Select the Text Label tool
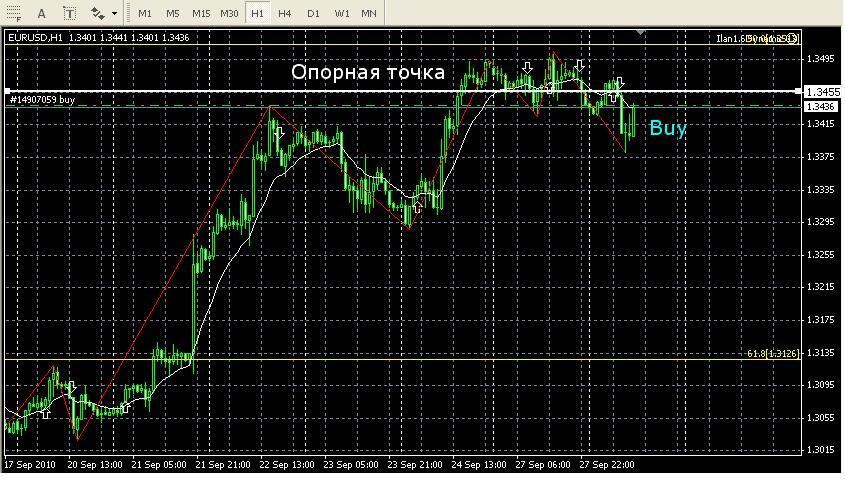The width and height of the screenshot is (845, 485). point(69,13)
